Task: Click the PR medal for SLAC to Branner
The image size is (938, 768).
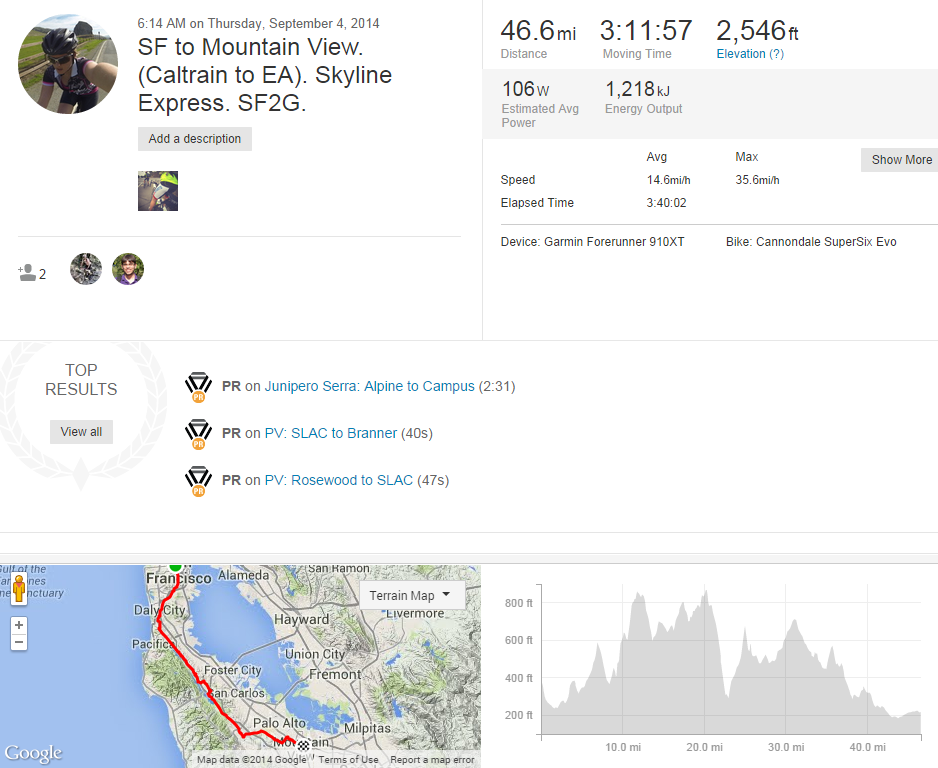Action: (x=198, y=434)
